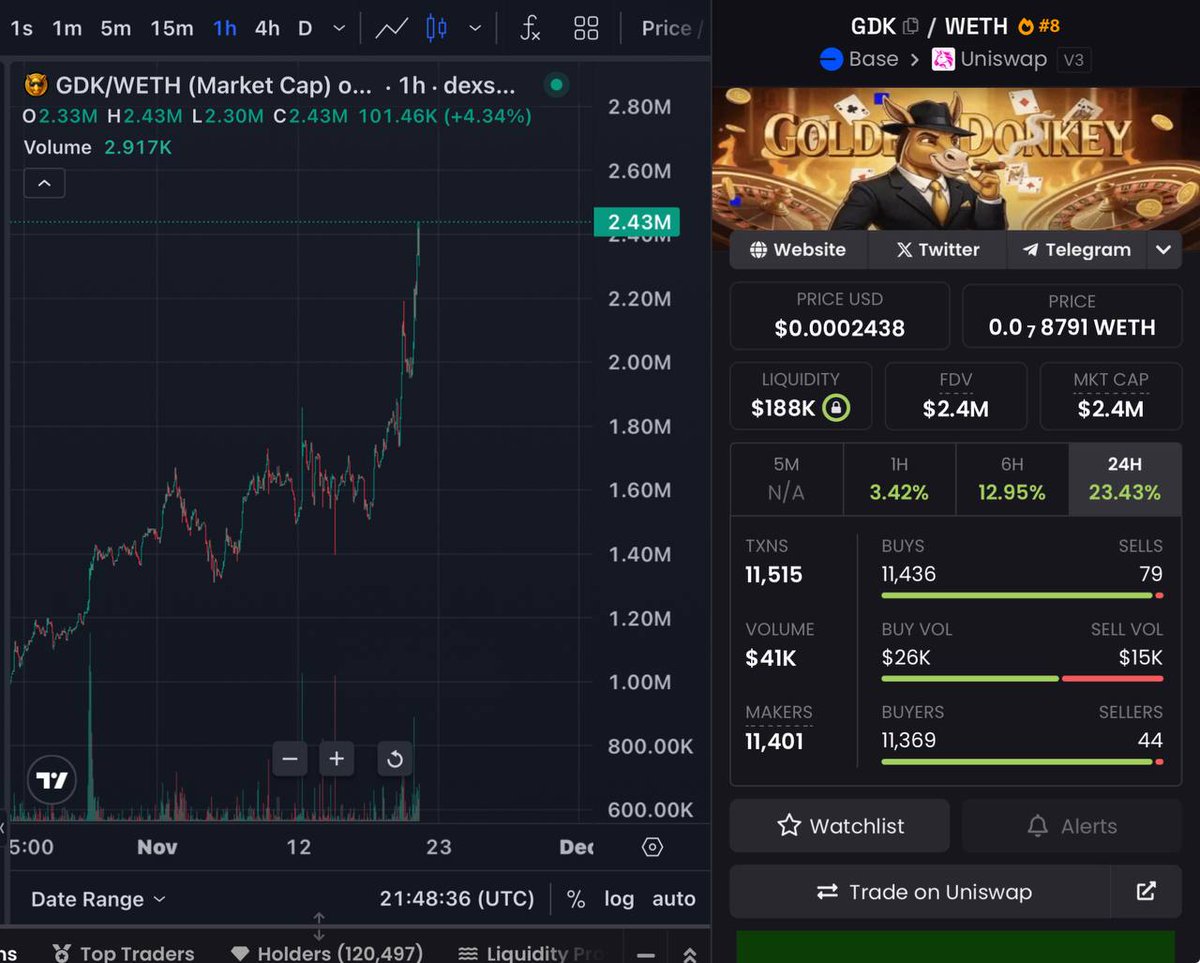The image size is (1200, 963).
Task: Open the Website link
Action: (798, 250)
